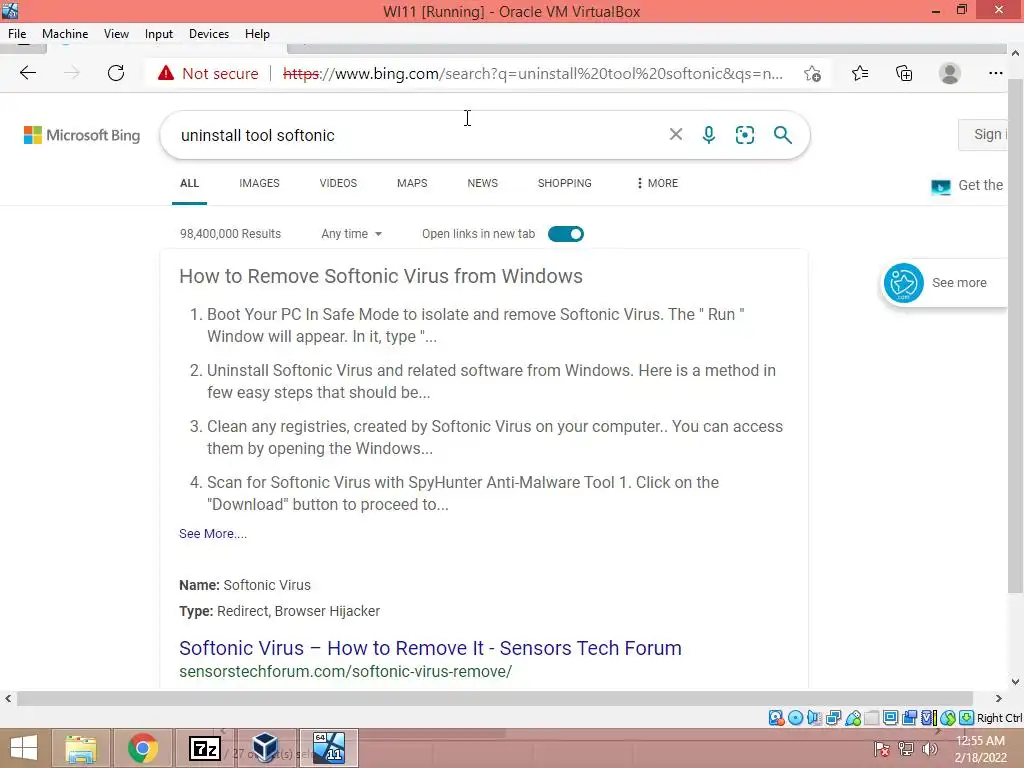This screenshot has width=1024, height=768.
Task: Open the browser Collections panel
Action: click(904, 74)
